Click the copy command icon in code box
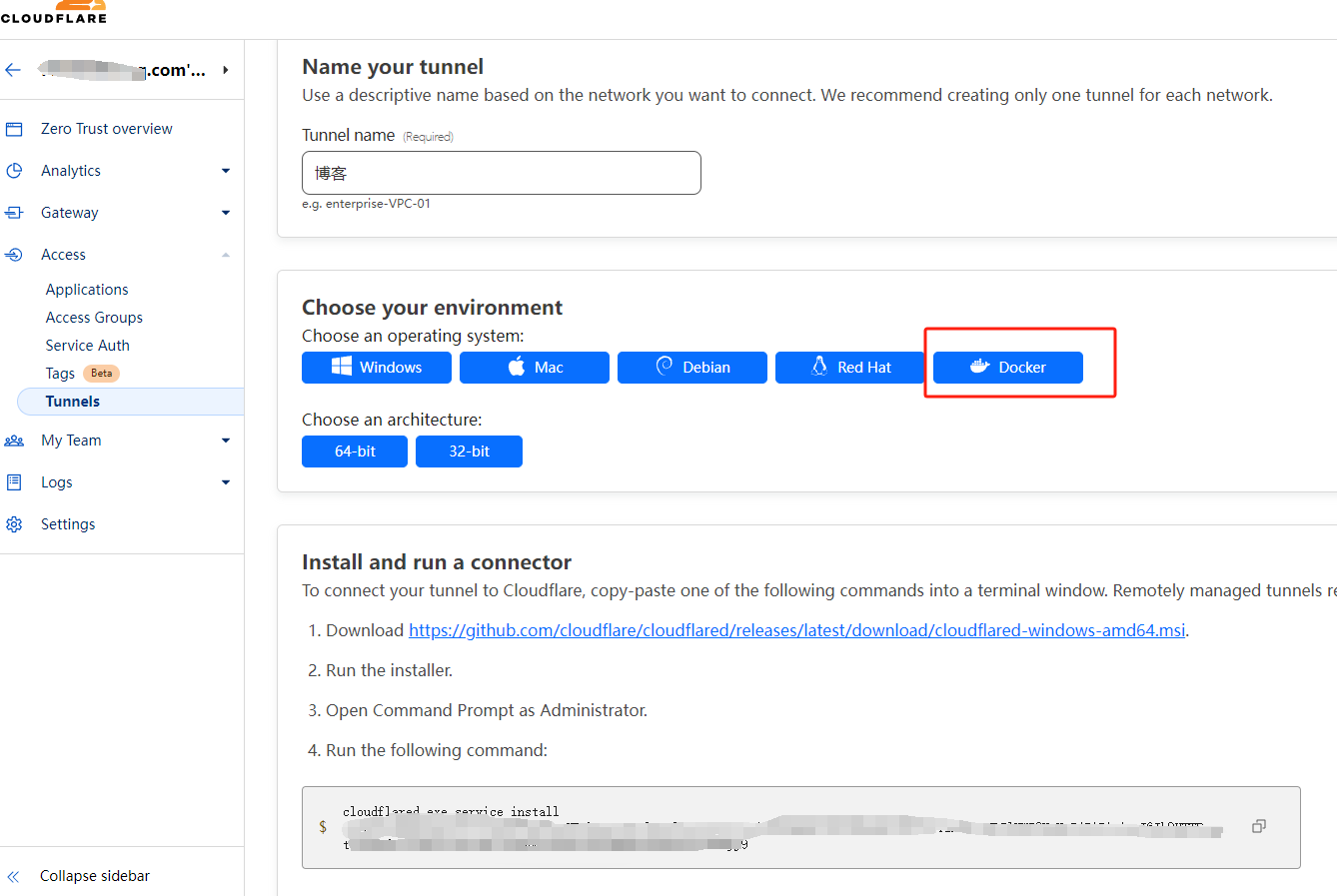 1258,826
